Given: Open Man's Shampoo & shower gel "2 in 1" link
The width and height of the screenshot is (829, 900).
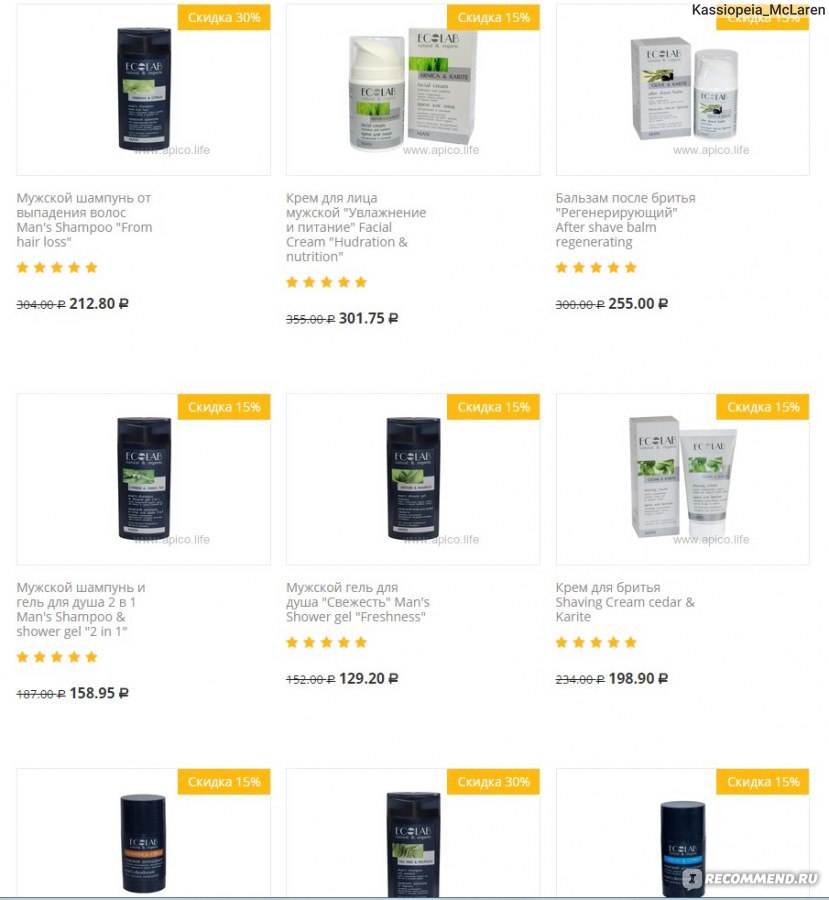Looking at the screenshot, I should (81, 610).
